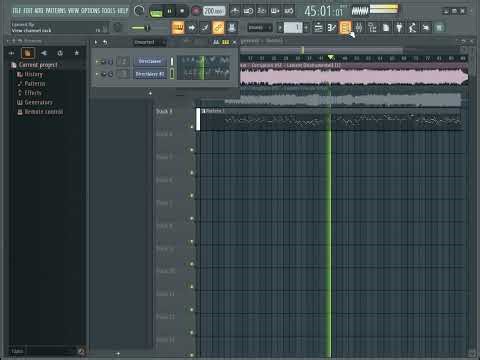This screenshot has width=480, height=360.
Task: Select the browser folder tab icon
Action: tap(28, 53)
